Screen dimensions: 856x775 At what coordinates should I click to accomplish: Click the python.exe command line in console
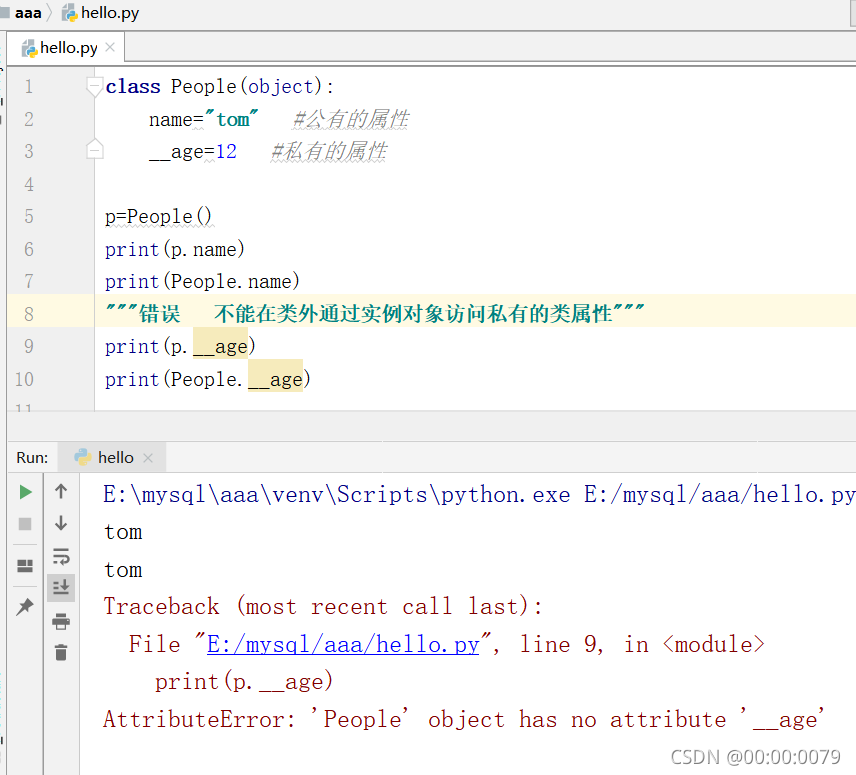(479, 494)
